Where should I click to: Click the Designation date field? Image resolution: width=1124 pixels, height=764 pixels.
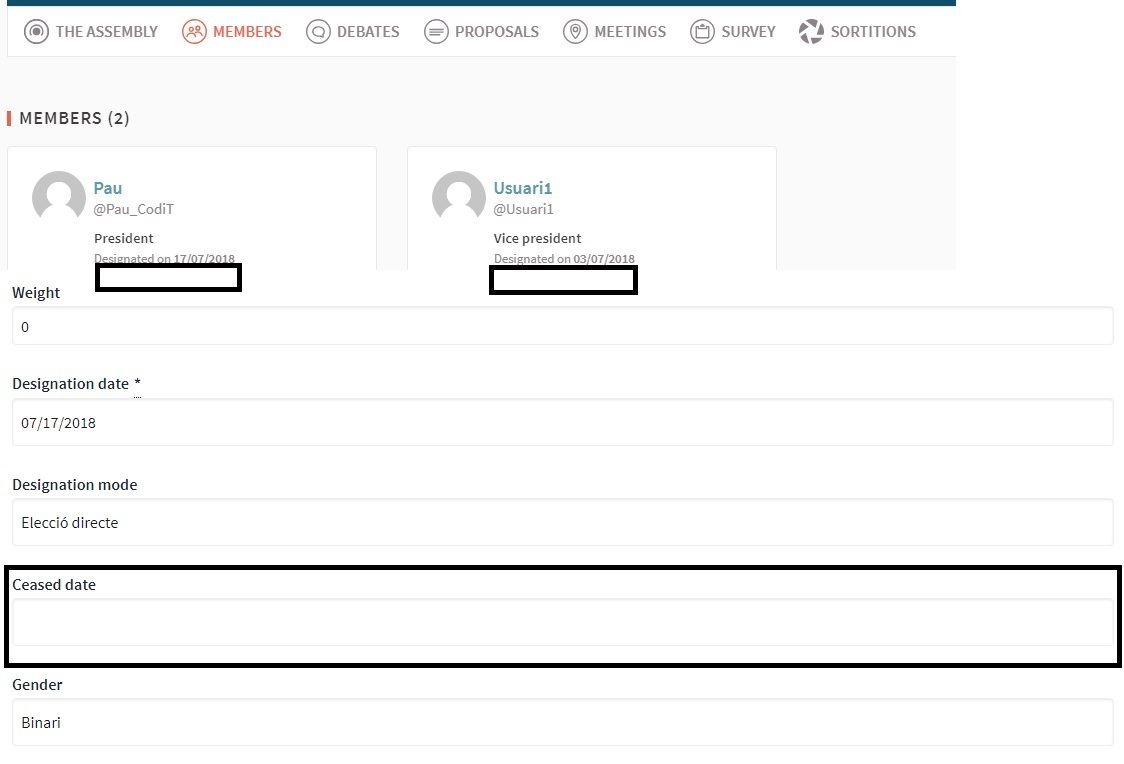562,423
